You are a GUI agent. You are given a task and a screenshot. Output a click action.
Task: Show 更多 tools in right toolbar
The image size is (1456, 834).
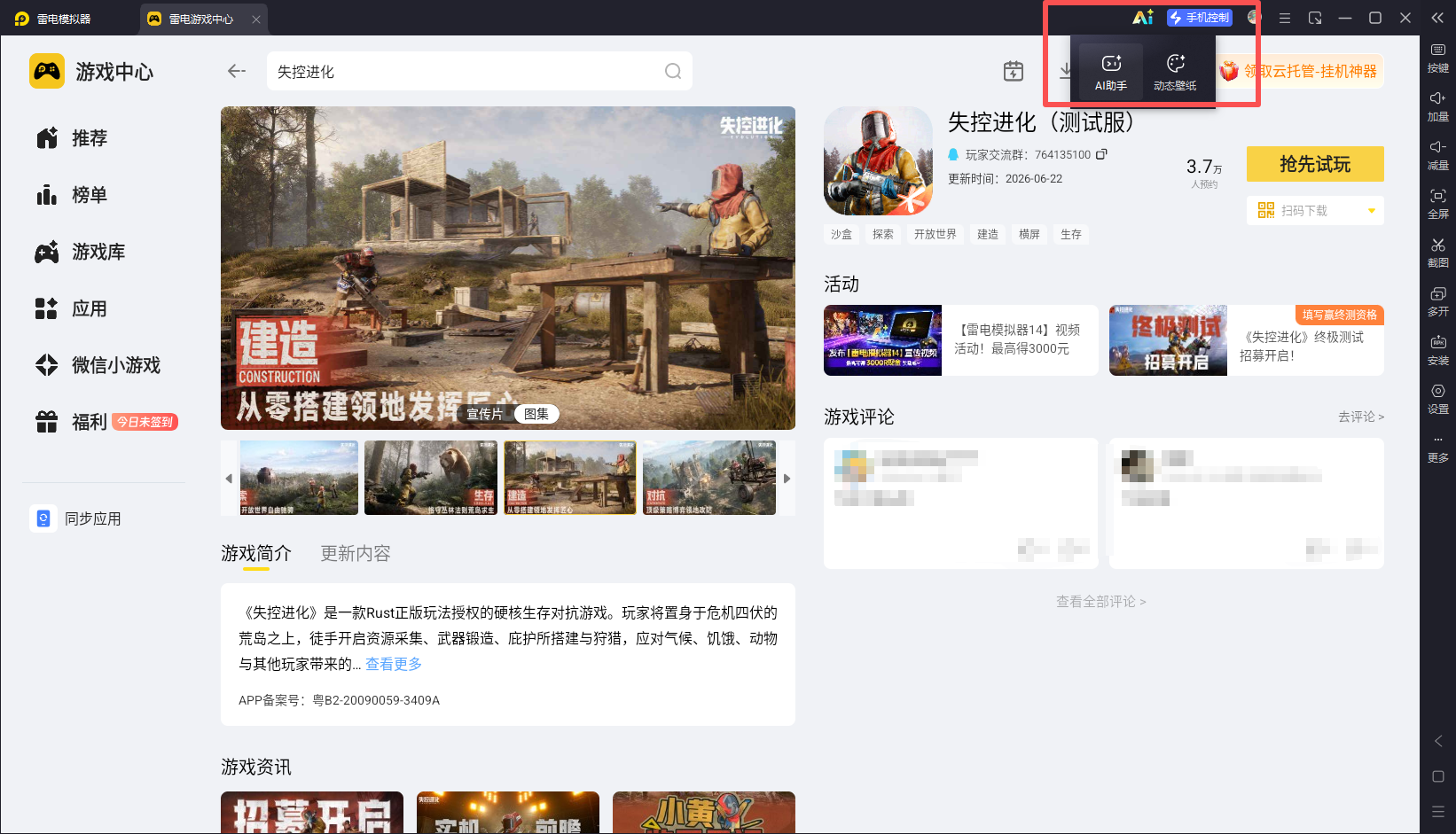point(1438,448)
